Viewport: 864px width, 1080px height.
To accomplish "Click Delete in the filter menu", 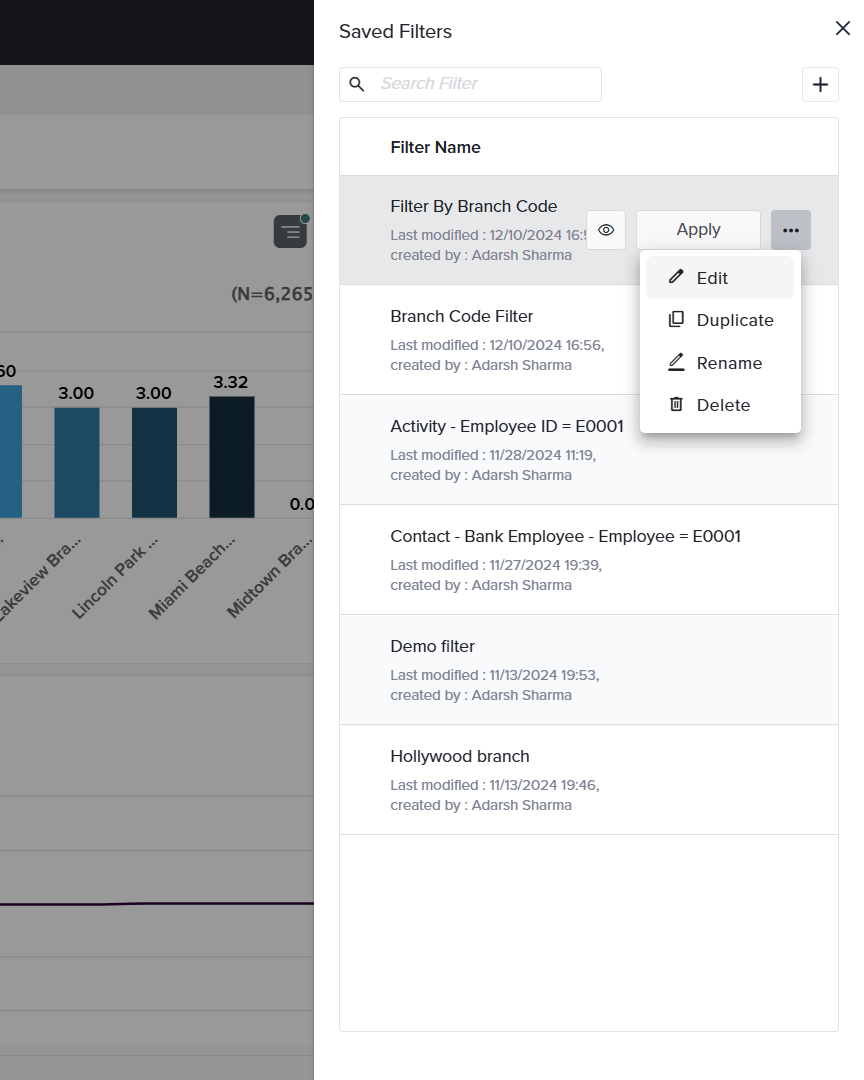I will [x=722, y=405].
